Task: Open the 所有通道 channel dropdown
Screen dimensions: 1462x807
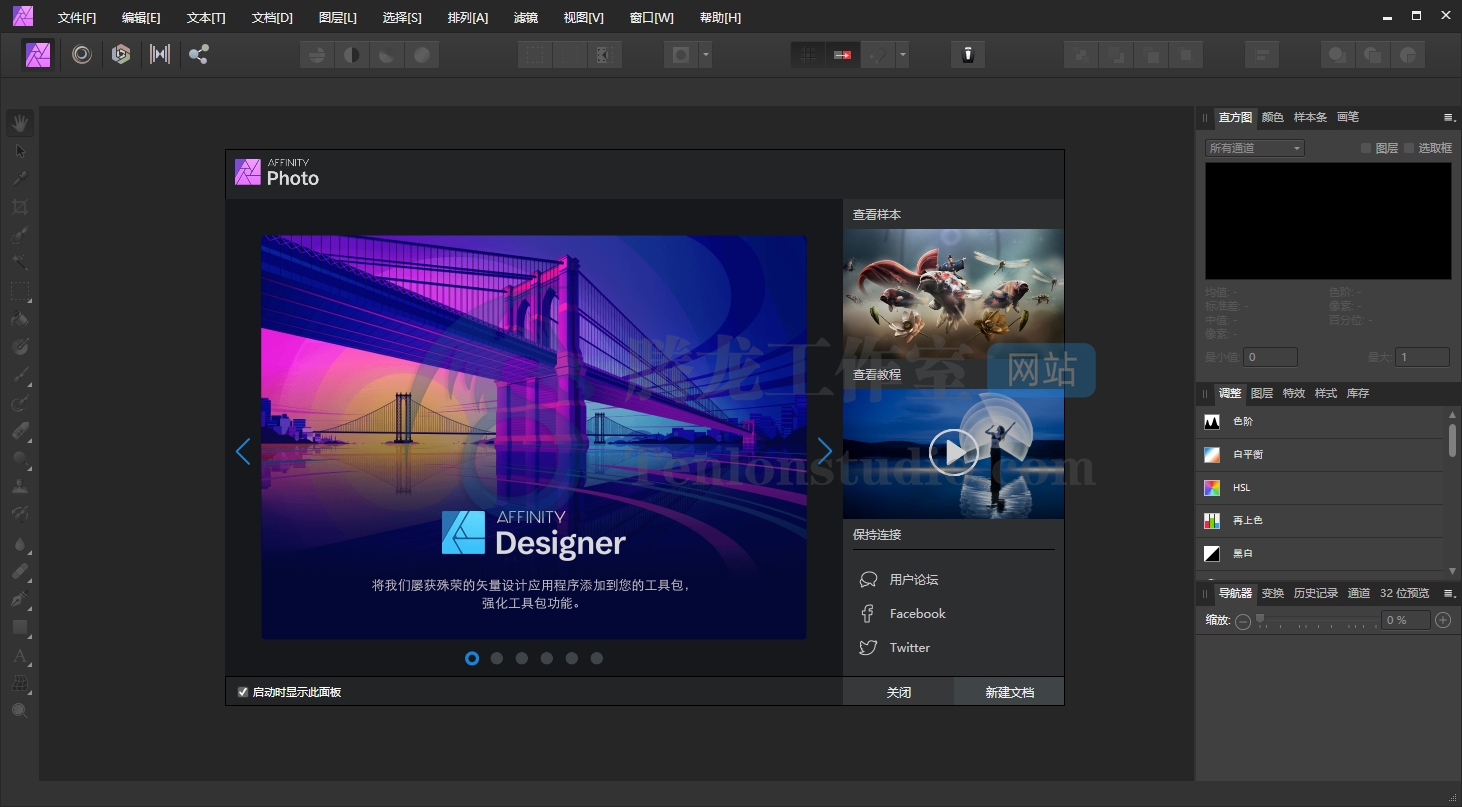Action: 1255,148
